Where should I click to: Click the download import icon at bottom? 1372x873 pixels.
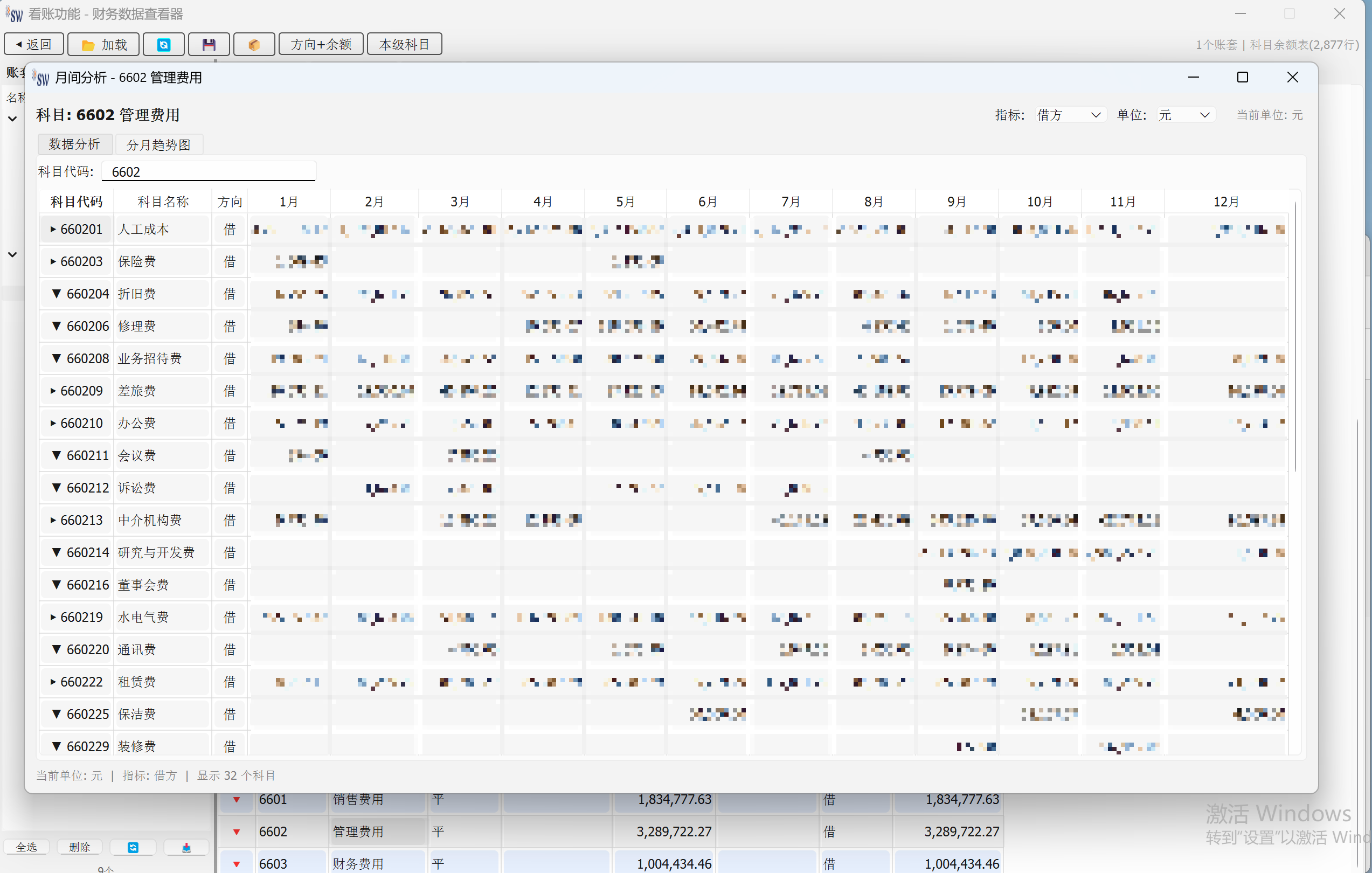pos(186,847)
